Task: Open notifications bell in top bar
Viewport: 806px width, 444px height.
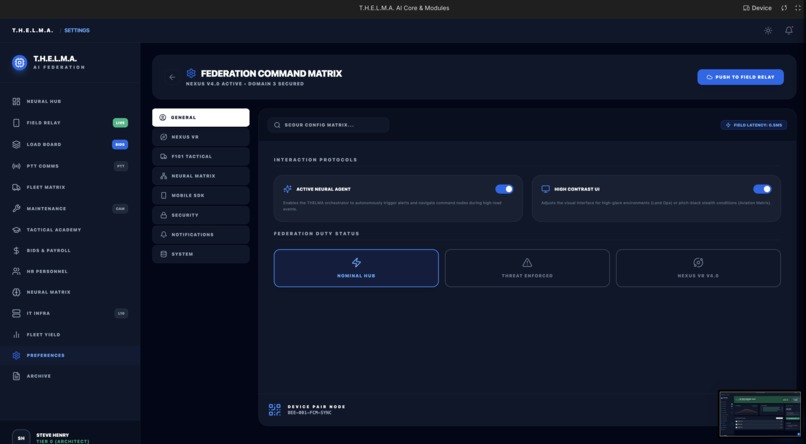Action: coord(789,30)
